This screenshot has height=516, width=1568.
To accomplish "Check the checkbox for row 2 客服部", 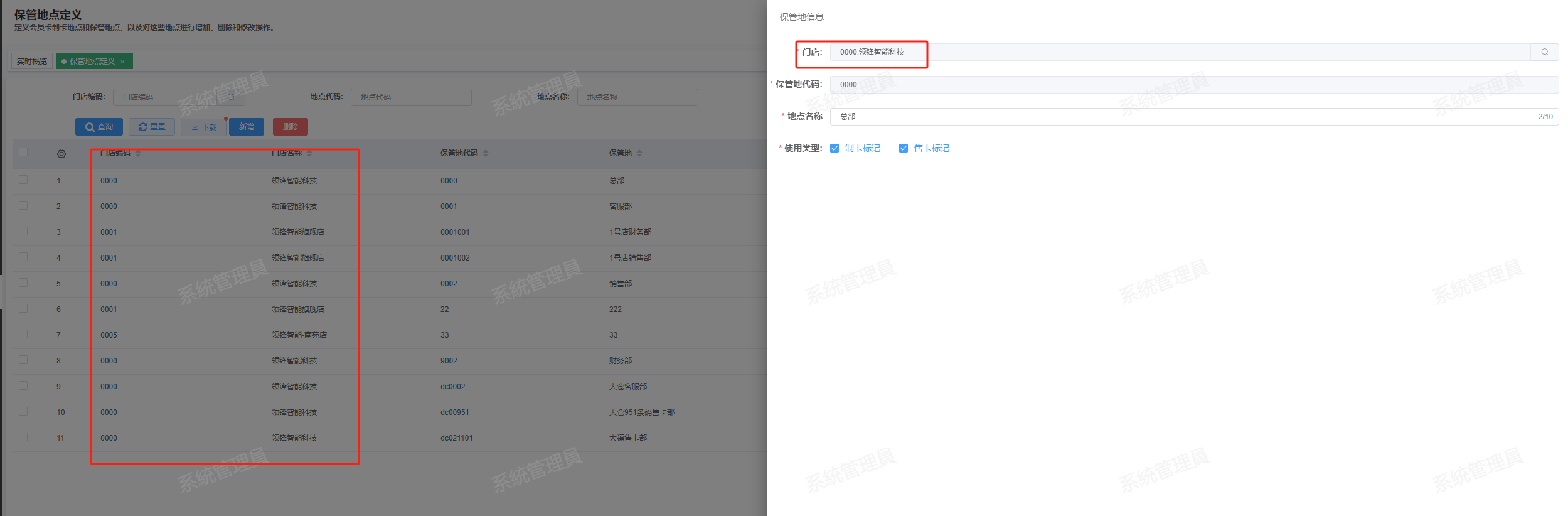I will (23, 205).
